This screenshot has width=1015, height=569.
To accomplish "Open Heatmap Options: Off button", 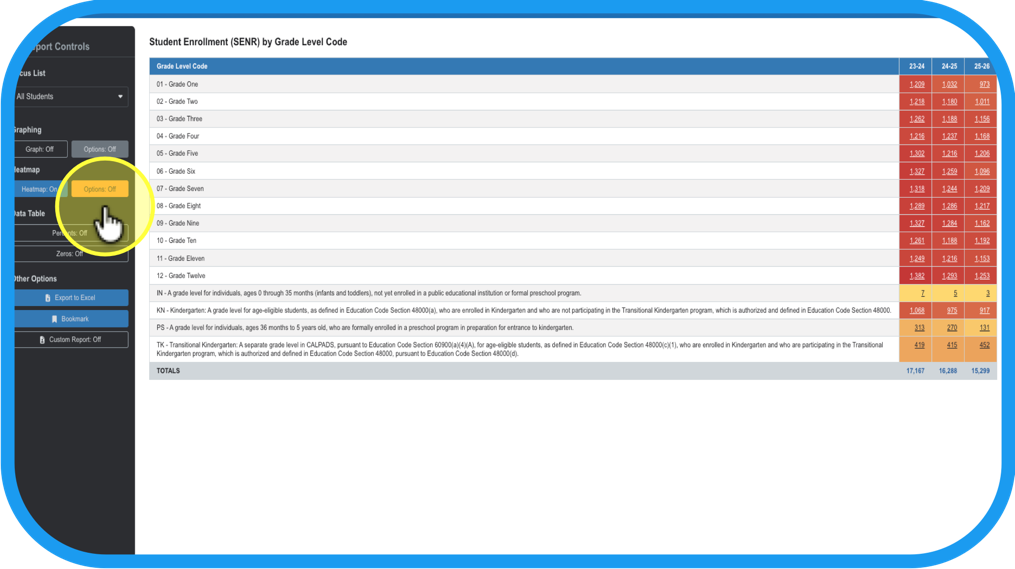I will click(100, 189).
